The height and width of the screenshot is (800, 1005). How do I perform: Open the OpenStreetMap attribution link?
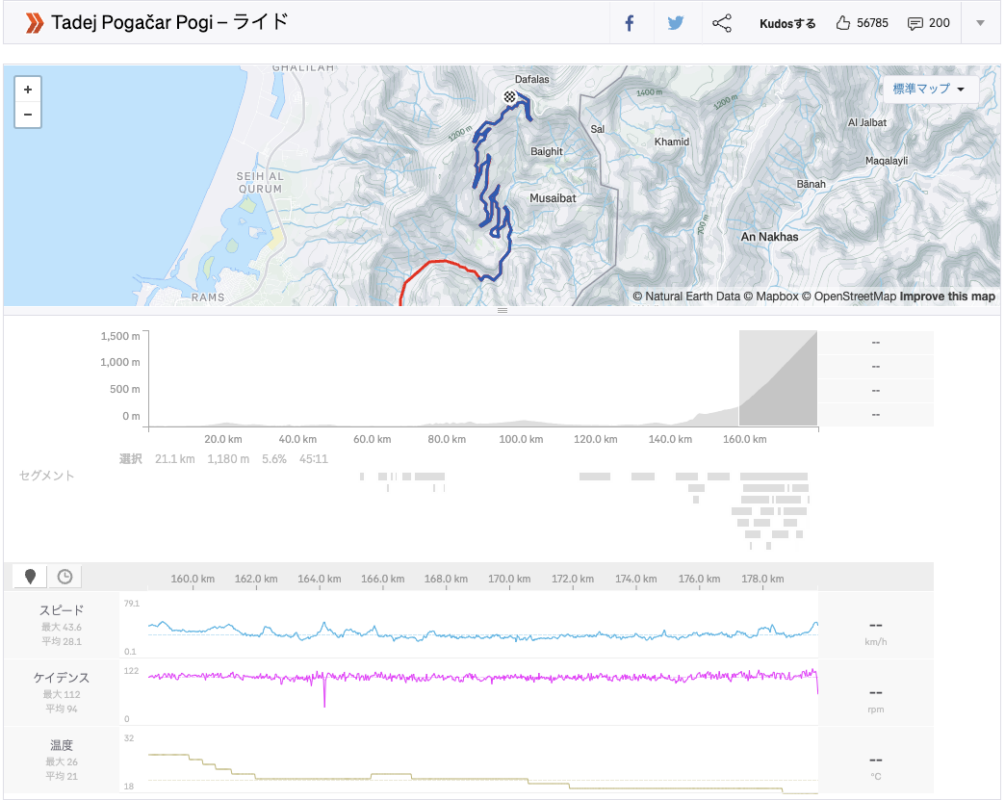[854, 296]
